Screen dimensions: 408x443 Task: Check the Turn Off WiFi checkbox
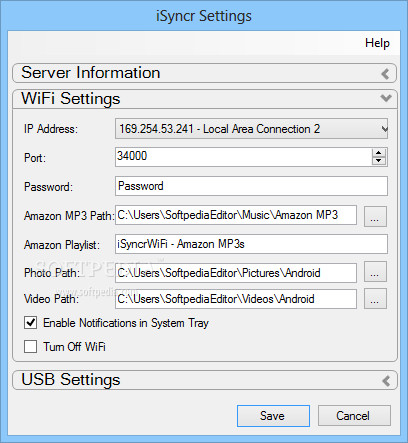[x=30, y=346]
